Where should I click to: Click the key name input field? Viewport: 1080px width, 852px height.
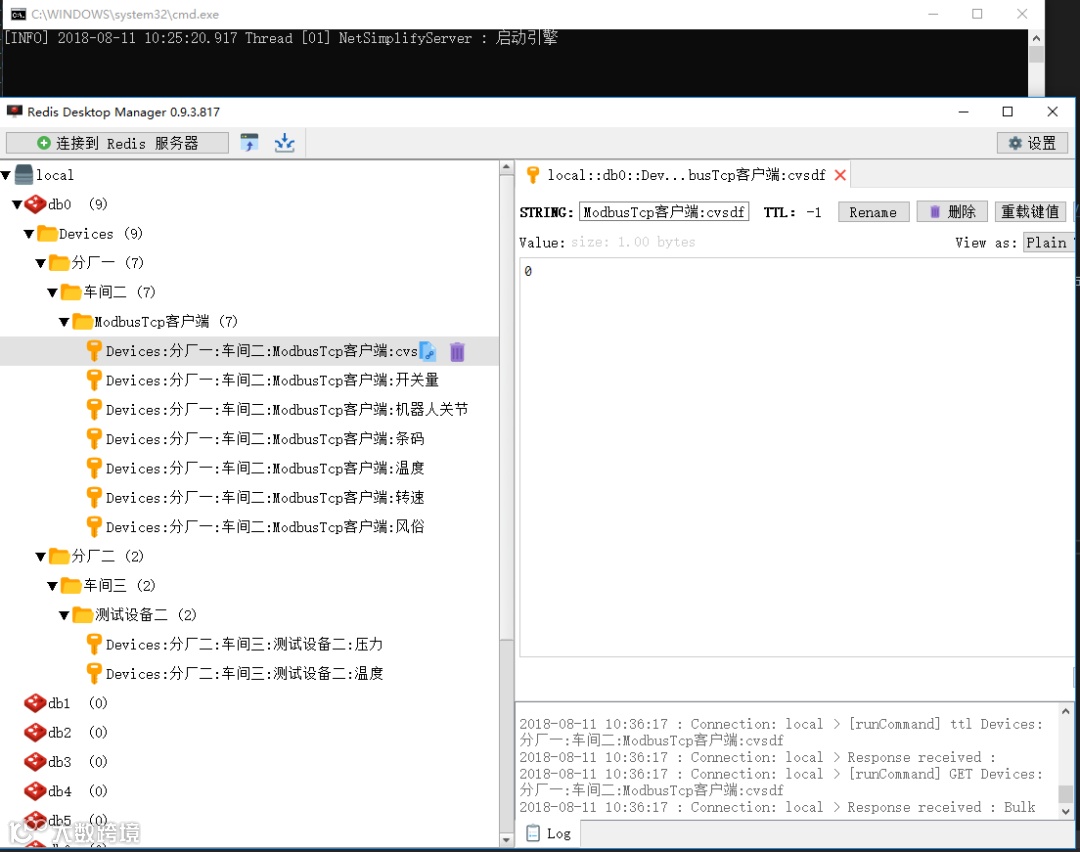[x=663, y=211]
